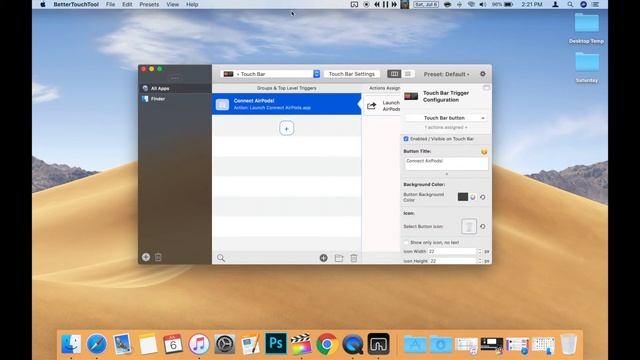This screenshot has width=640, height=360.
Task: Remove the app using the sidebar trash icon
Action: [158, 257]
